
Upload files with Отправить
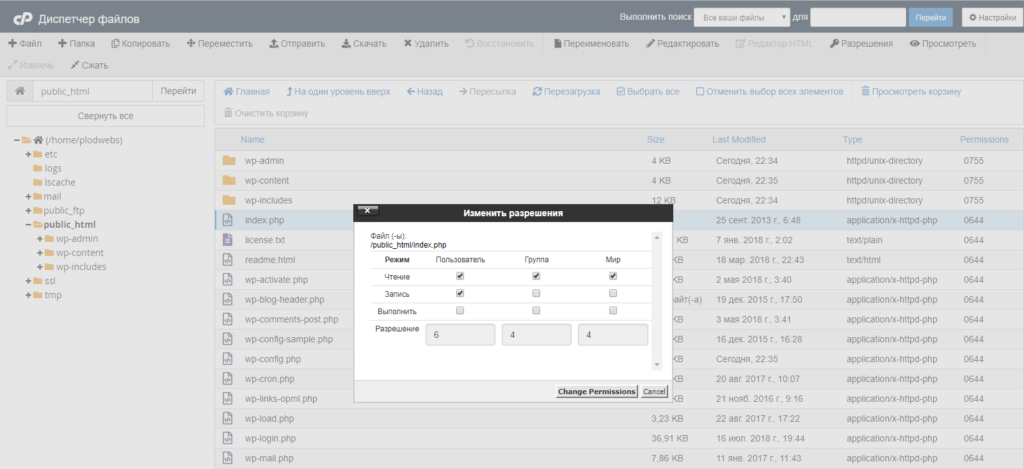(297, 44)
